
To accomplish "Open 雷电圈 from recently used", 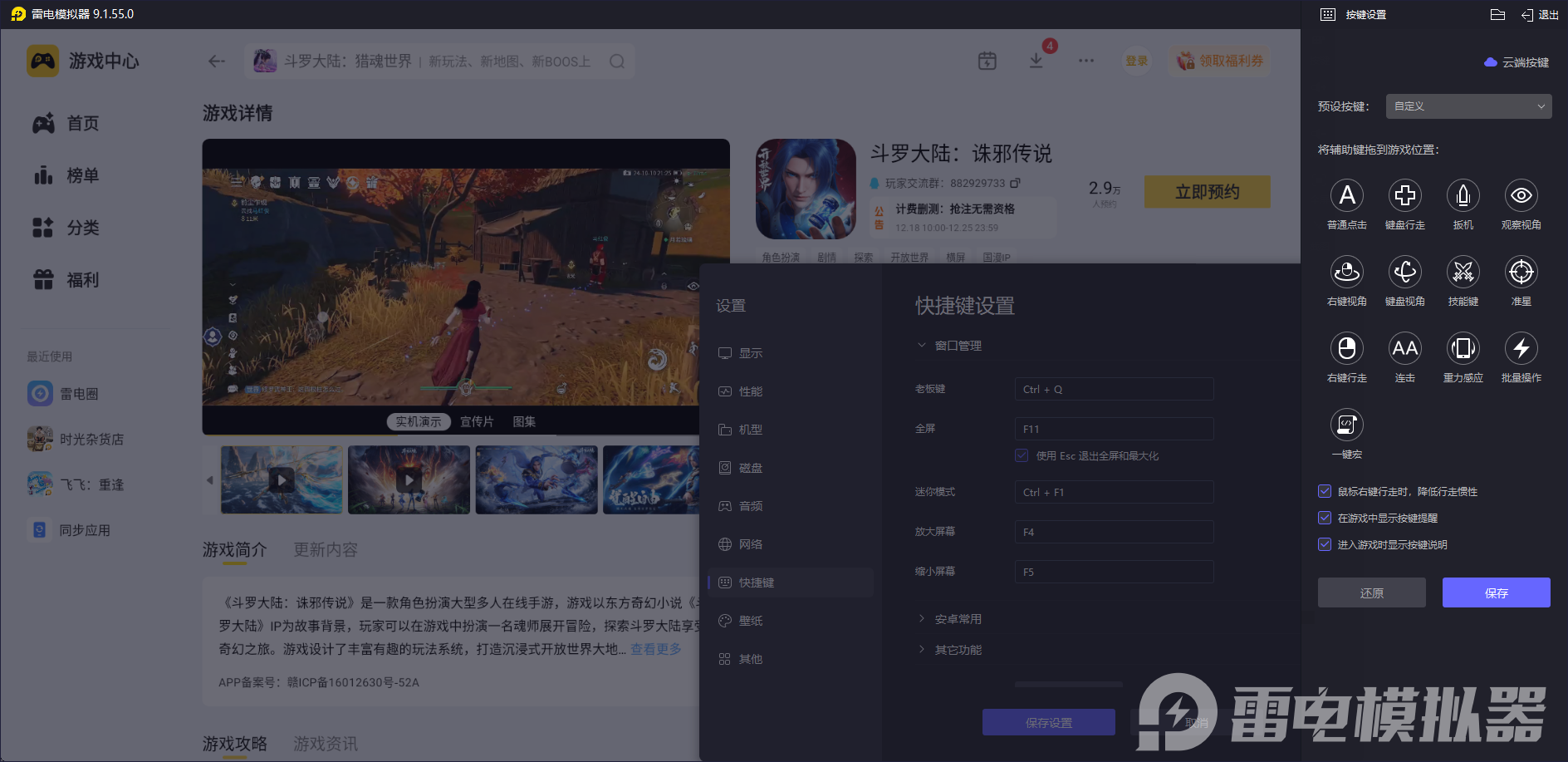I will click(x=63, y=393).
